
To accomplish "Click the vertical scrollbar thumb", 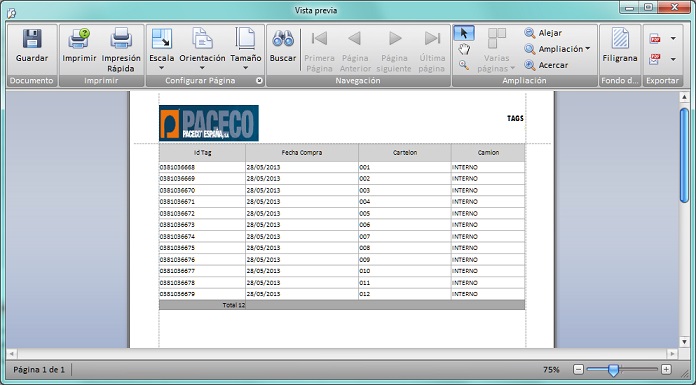I will pyautogui.click(x=684, y=155).
